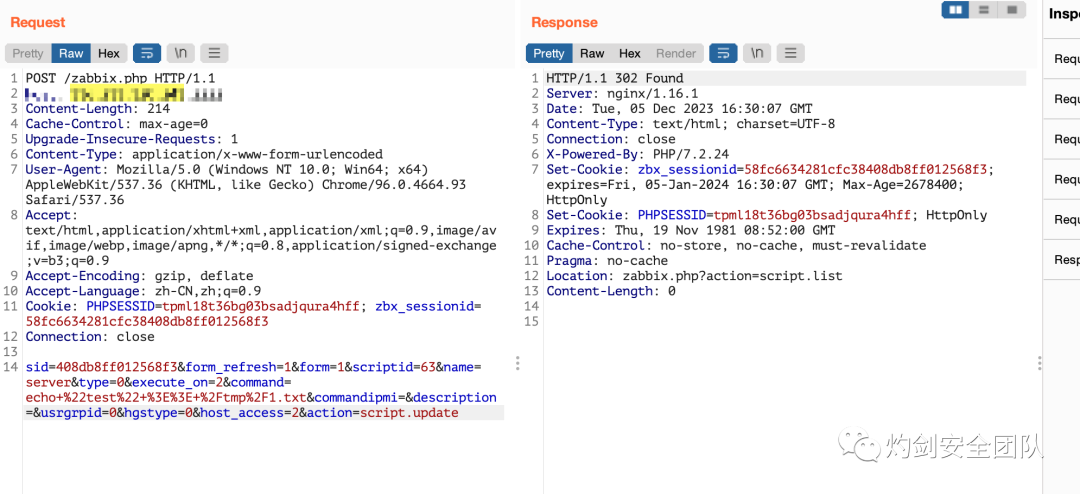Select the Raw tab in Request
Screen dimensions: 1080x494
tap(71, 53)
